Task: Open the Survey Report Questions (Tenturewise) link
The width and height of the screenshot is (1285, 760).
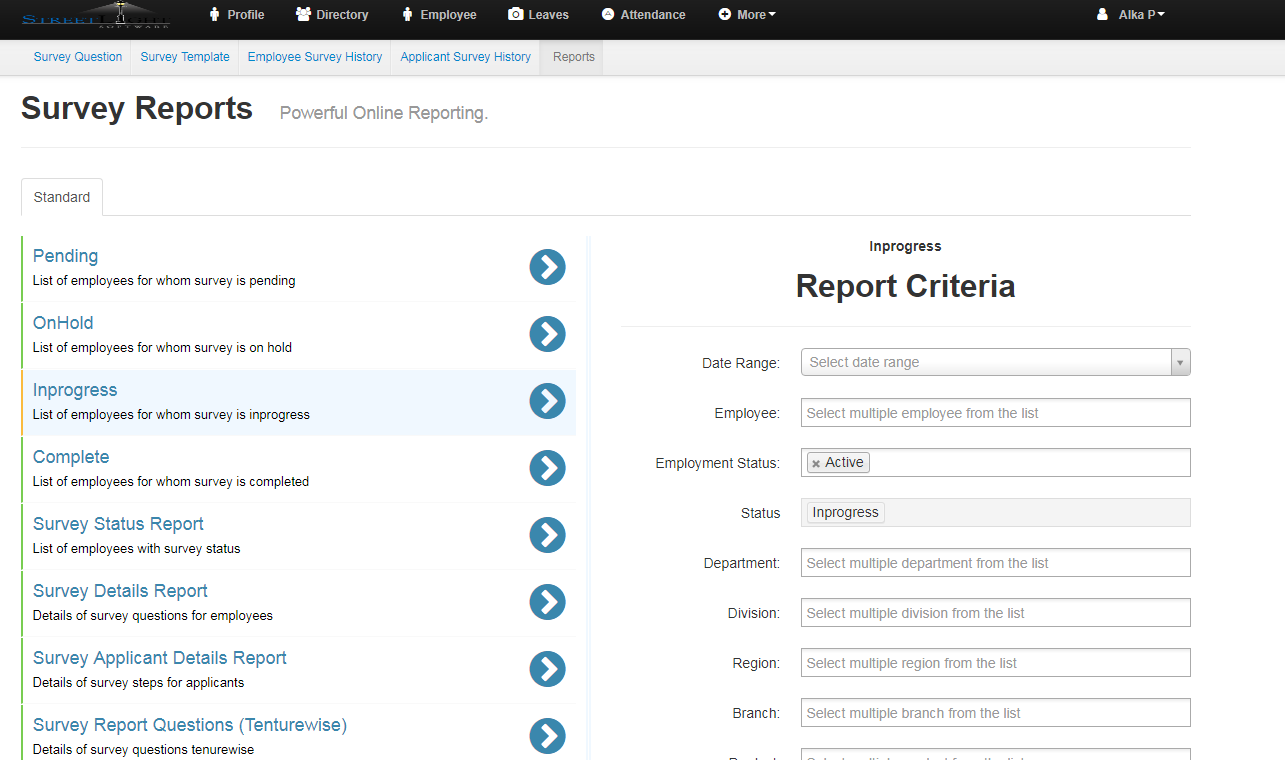Action: 190,725
